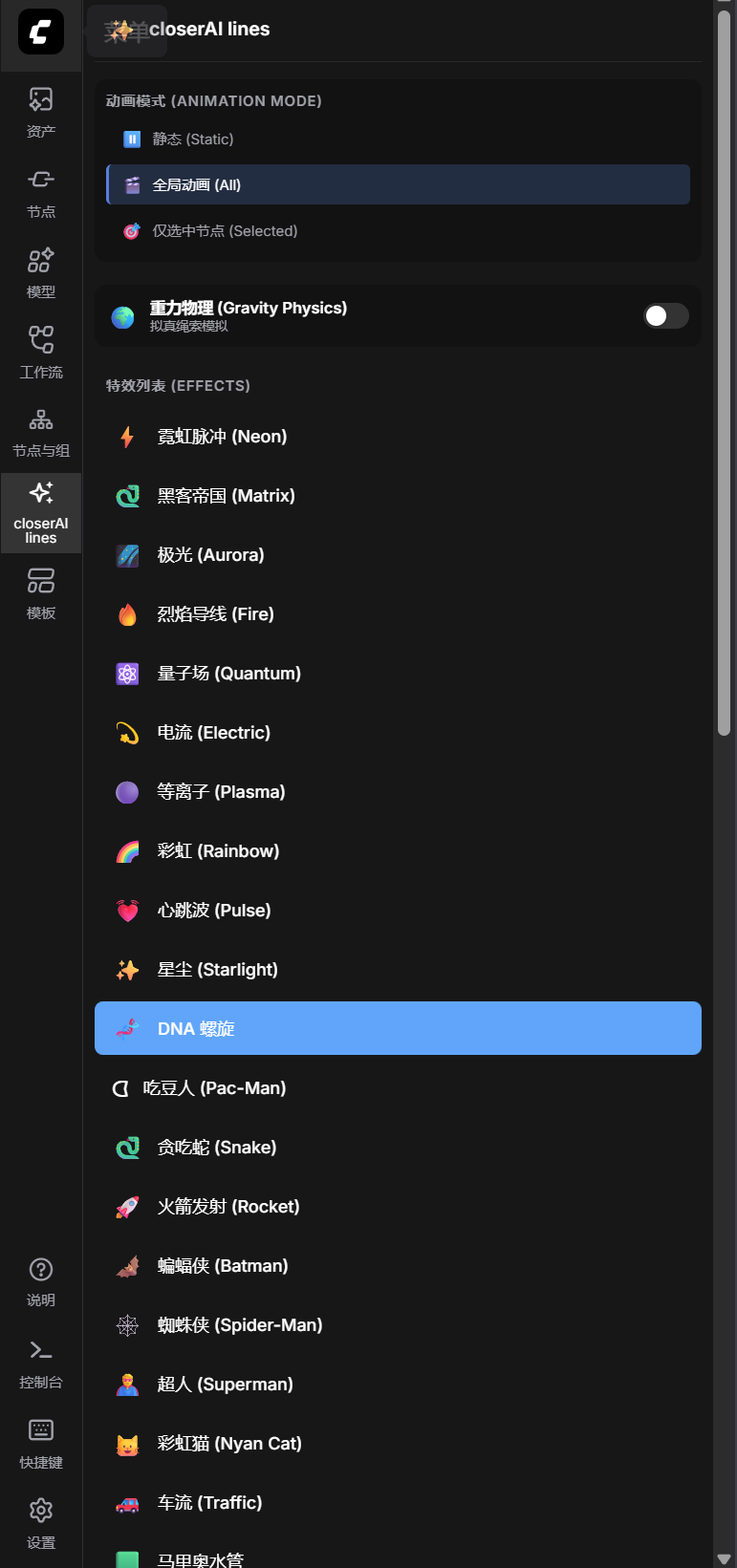Toggle the Gravity Physics switch
This screenshot has height=1568, width=737.
[665, 316]
